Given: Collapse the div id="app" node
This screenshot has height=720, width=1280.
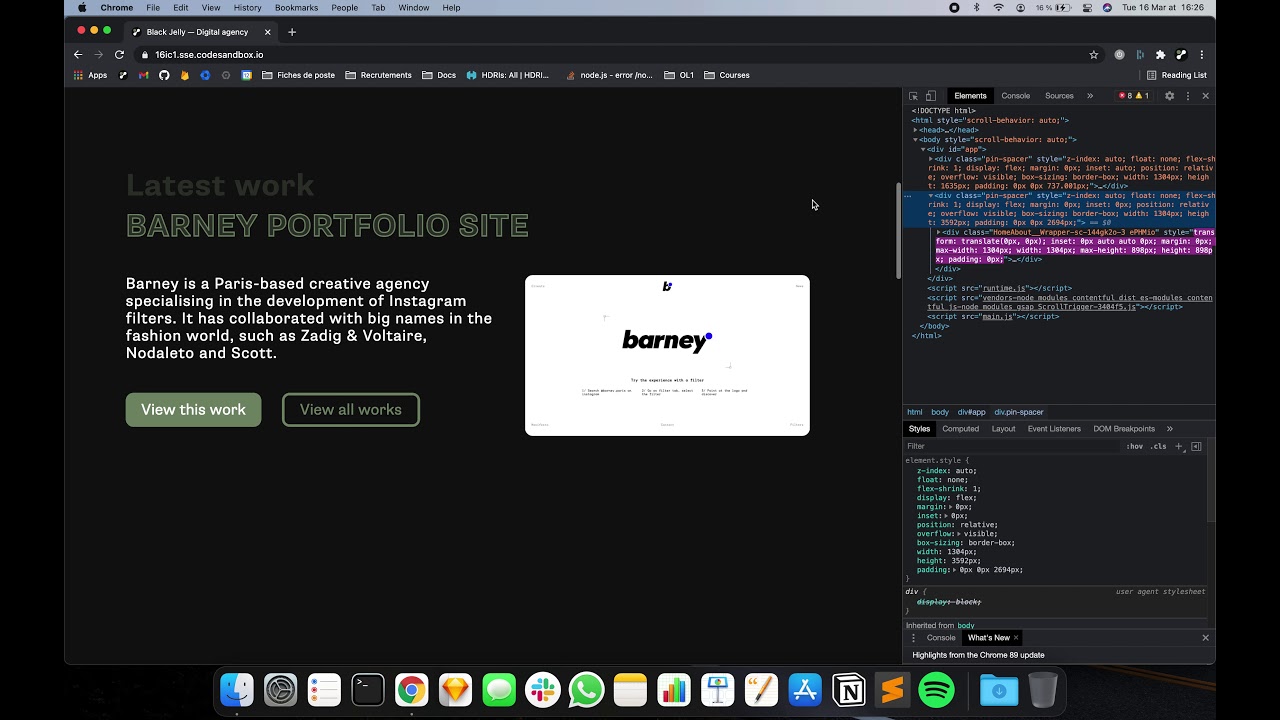Looking at the screenshot, I should coord(923,149).
